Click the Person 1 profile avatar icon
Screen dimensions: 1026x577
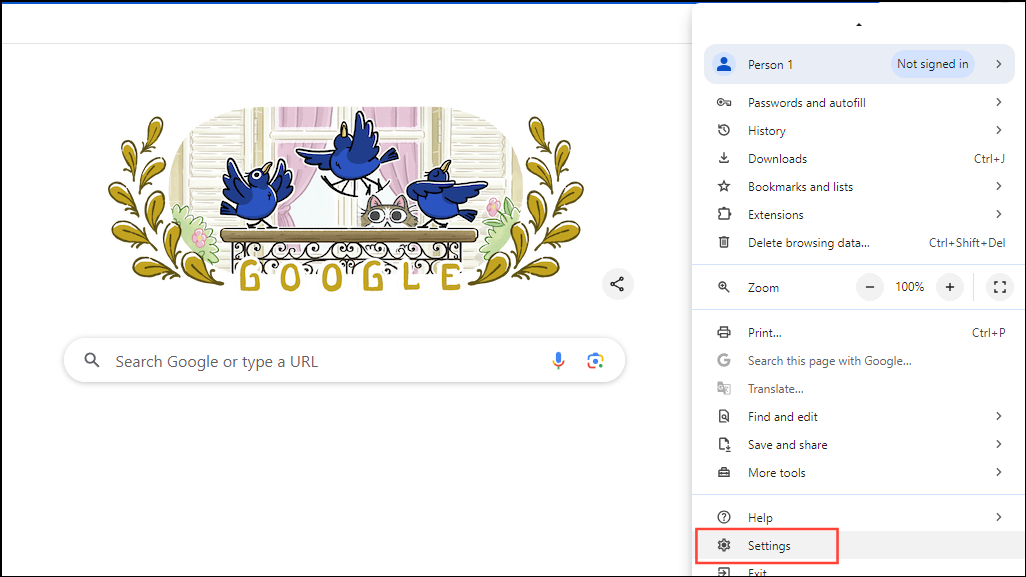723,64
